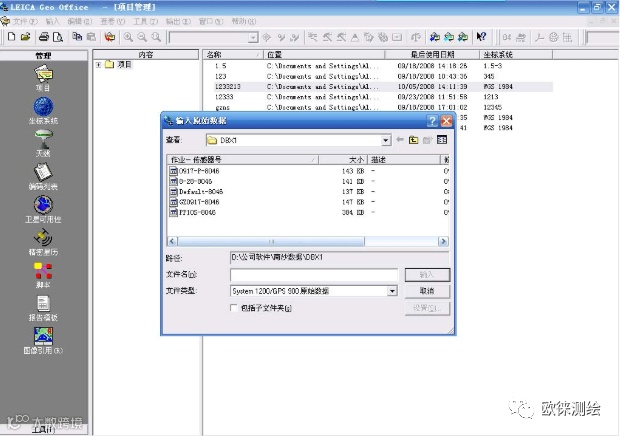Click the zoom out magnifier toolbar icon
Viewport: 620px width, 436px height.
pyautogui.click(x=142, y=37)
